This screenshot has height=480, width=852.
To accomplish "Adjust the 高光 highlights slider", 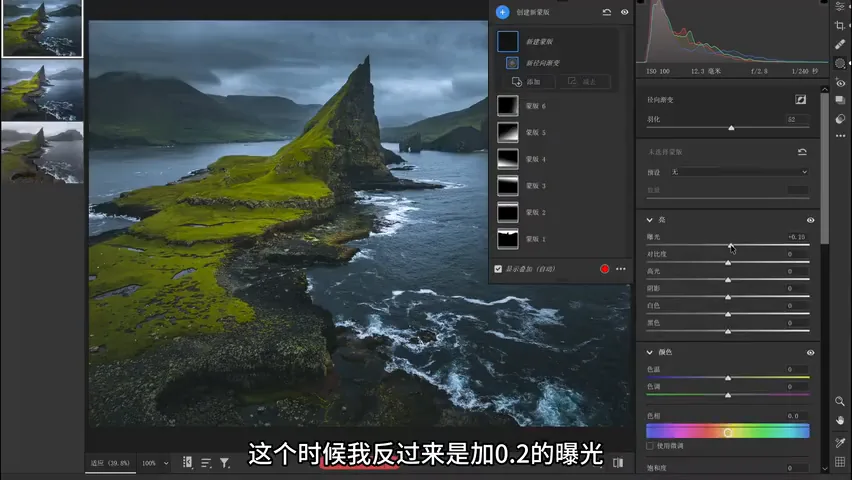I will click(x=728, y=280).
